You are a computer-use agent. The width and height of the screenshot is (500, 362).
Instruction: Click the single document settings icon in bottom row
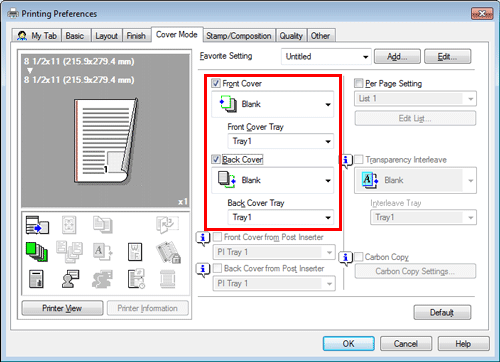[x=36, y=279]
